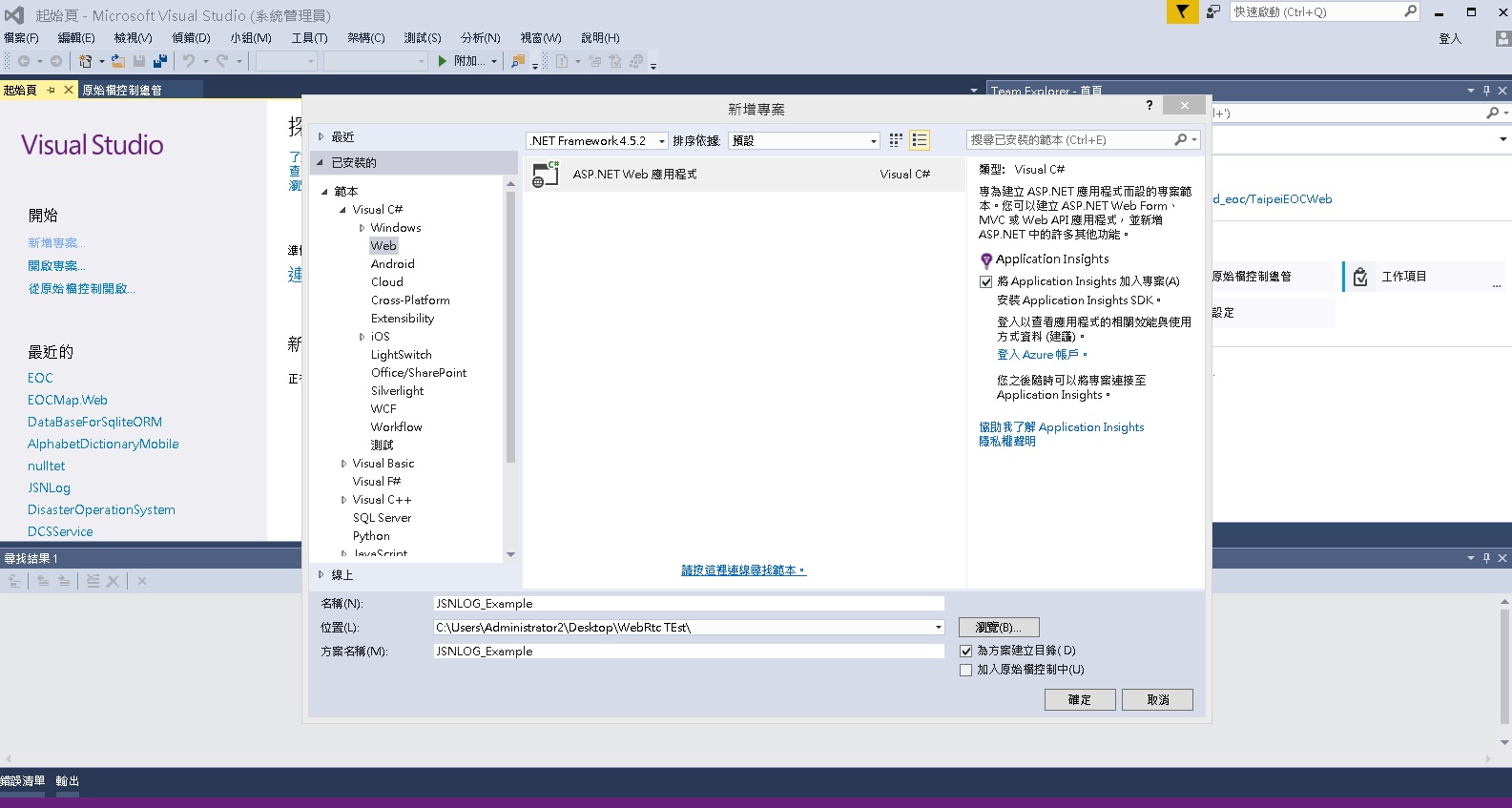1512x808 pixels.
Task: Open recent project EOCMap.Web
Action: pyautogui.click(x=68, y=400)
